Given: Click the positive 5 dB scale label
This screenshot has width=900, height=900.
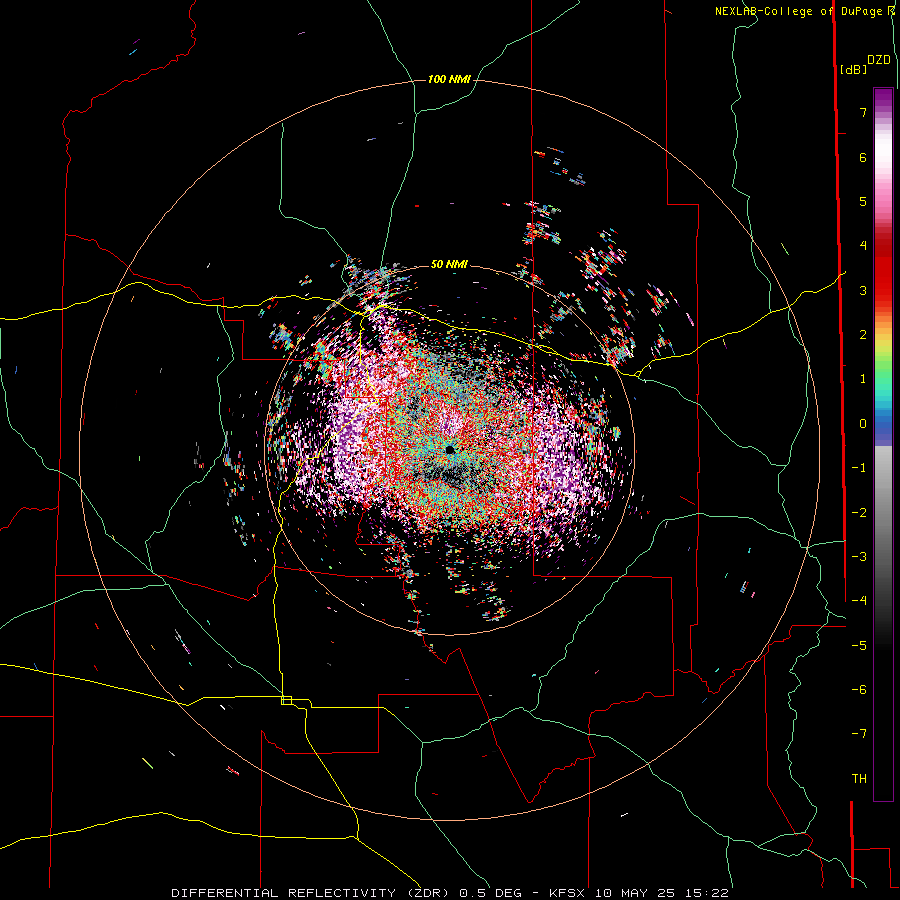Looking at the screenshot, I should (x=863, y=201).
